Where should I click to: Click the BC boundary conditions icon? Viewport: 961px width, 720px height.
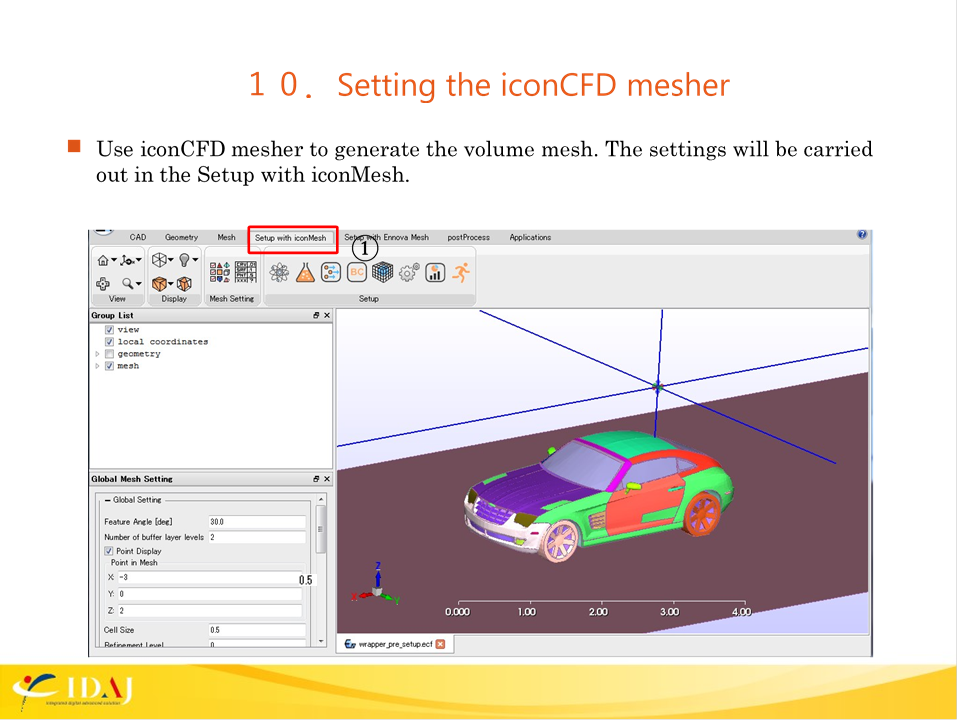[357, 272]
